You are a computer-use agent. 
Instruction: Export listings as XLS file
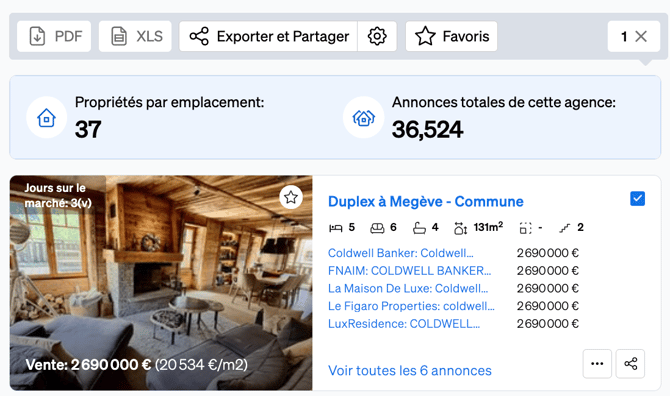coord(135,36)
